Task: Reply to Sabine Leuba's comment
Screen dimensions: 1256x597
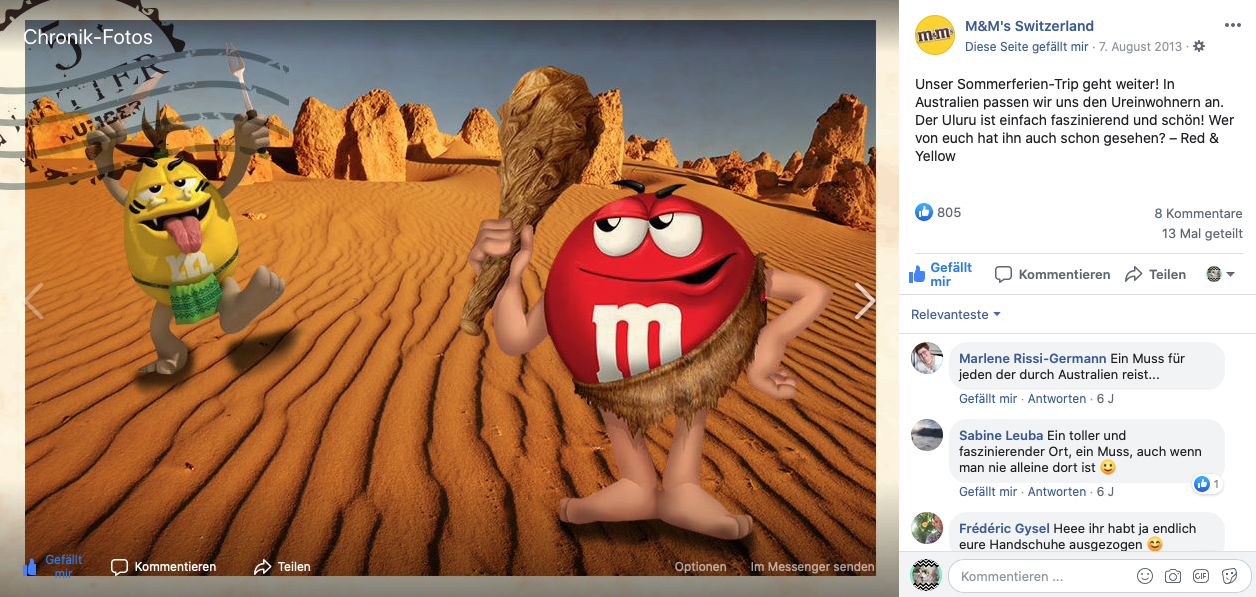Action: 1057,492
